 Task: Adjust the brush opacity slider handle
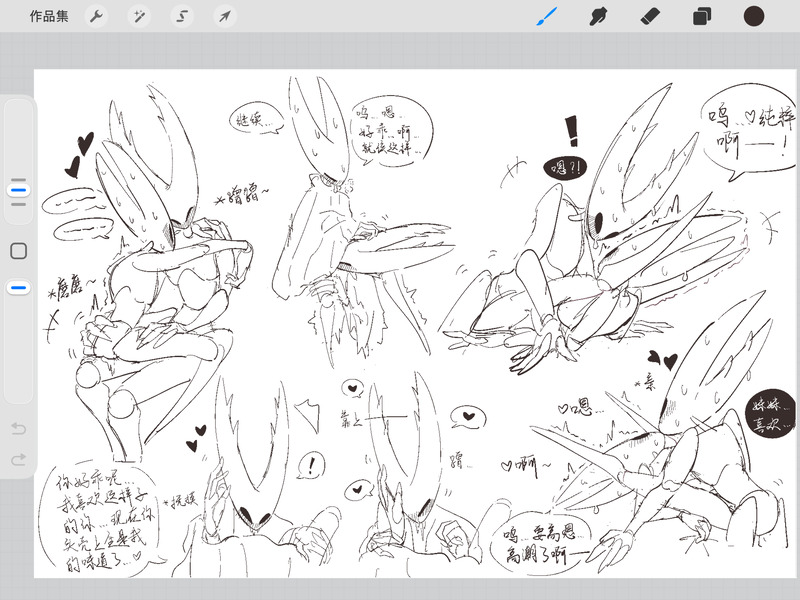point(18,288)
